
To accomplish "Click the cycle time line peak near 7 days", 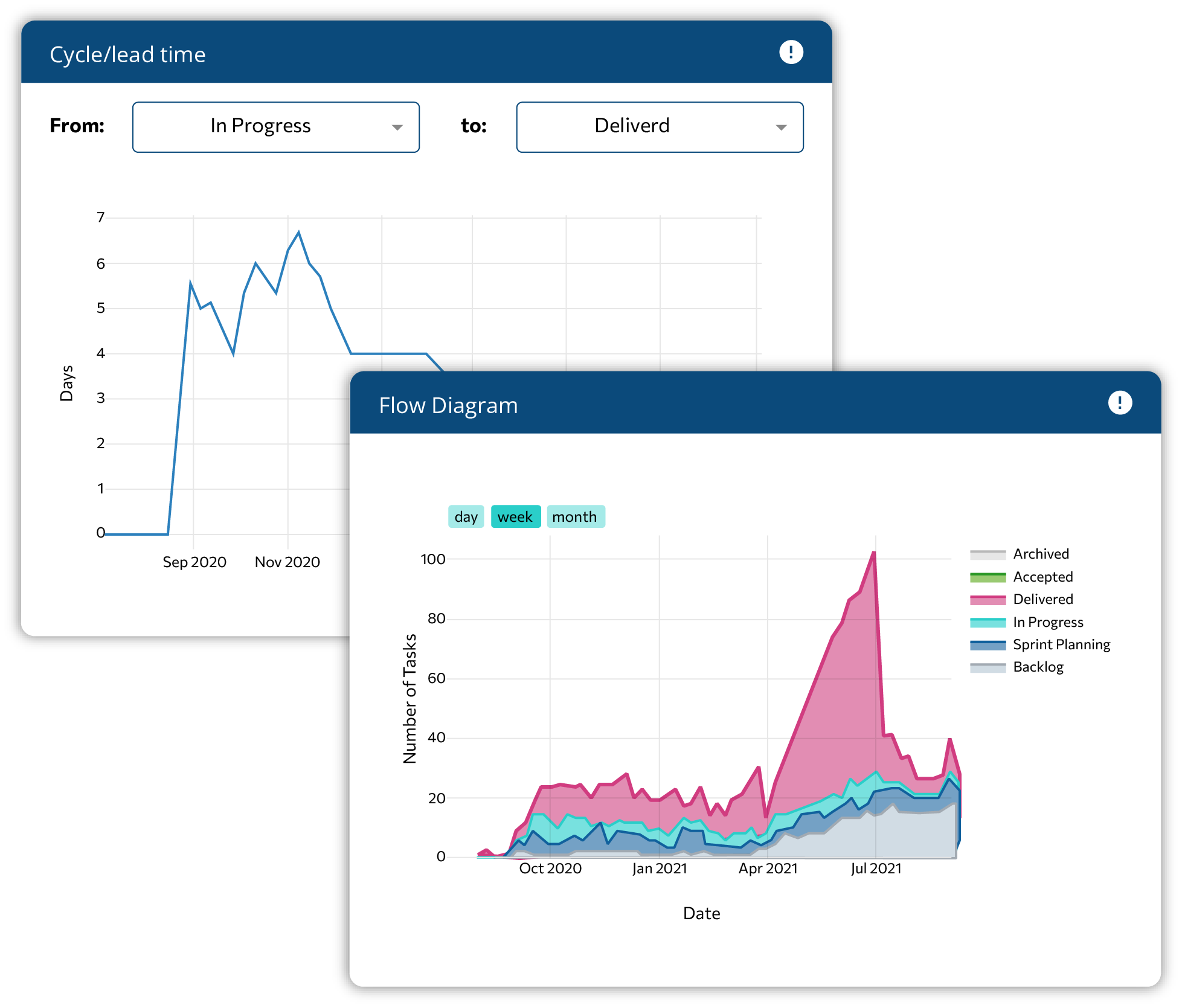I will coord(298,232).
